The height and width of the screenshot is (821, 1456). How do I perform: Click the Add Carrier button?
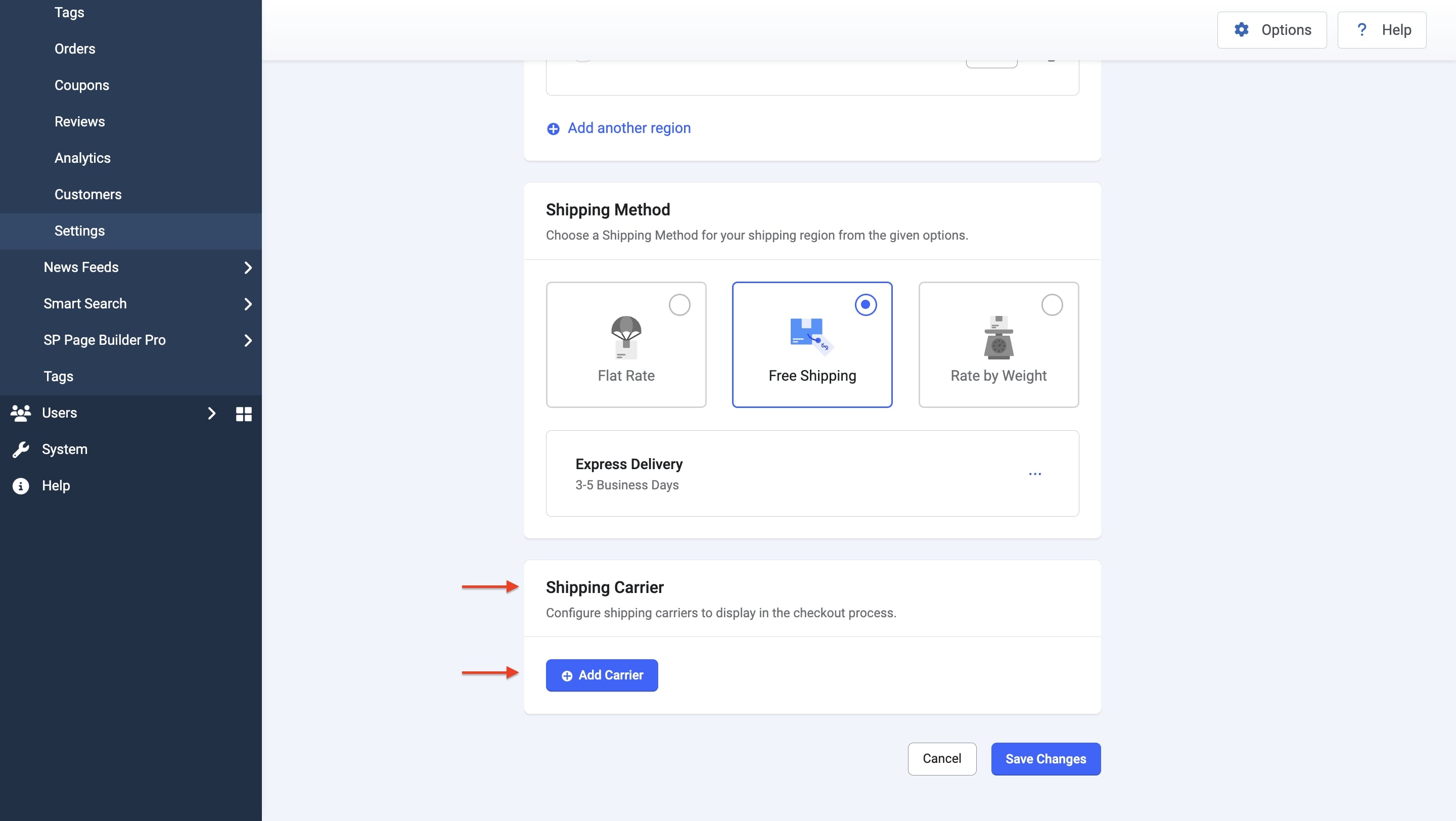(602, 675)
